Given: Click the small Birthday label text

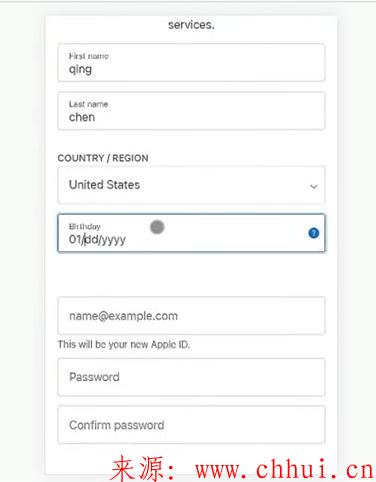Looking at the screenshot, I should (x=85, y=227).
